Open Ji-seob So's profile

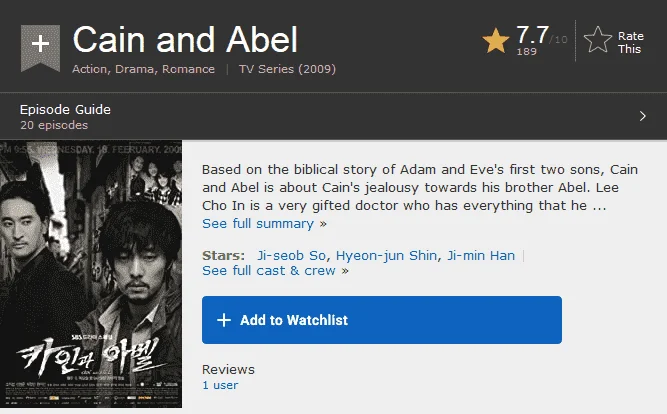[291, 255]
